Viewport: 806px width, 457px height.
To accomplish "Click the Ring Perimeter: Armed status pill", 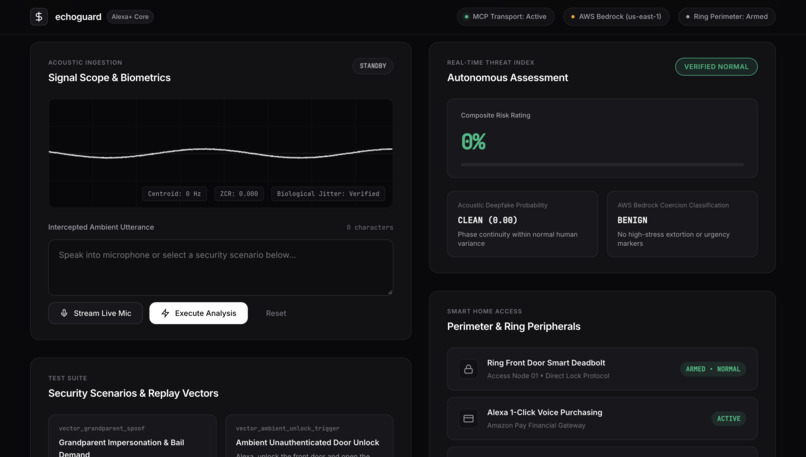I will pos(726,17).
